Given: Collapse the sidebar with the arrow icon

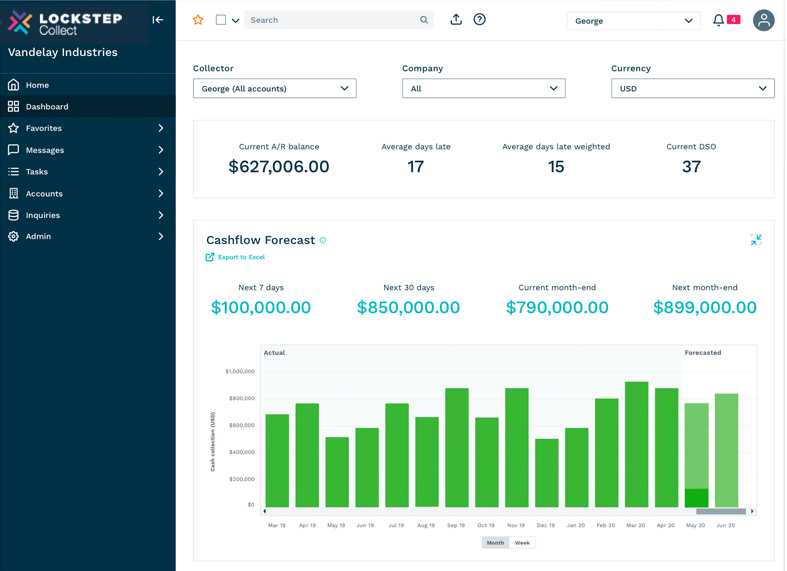Looking at the screenshot, I should 158,20.
